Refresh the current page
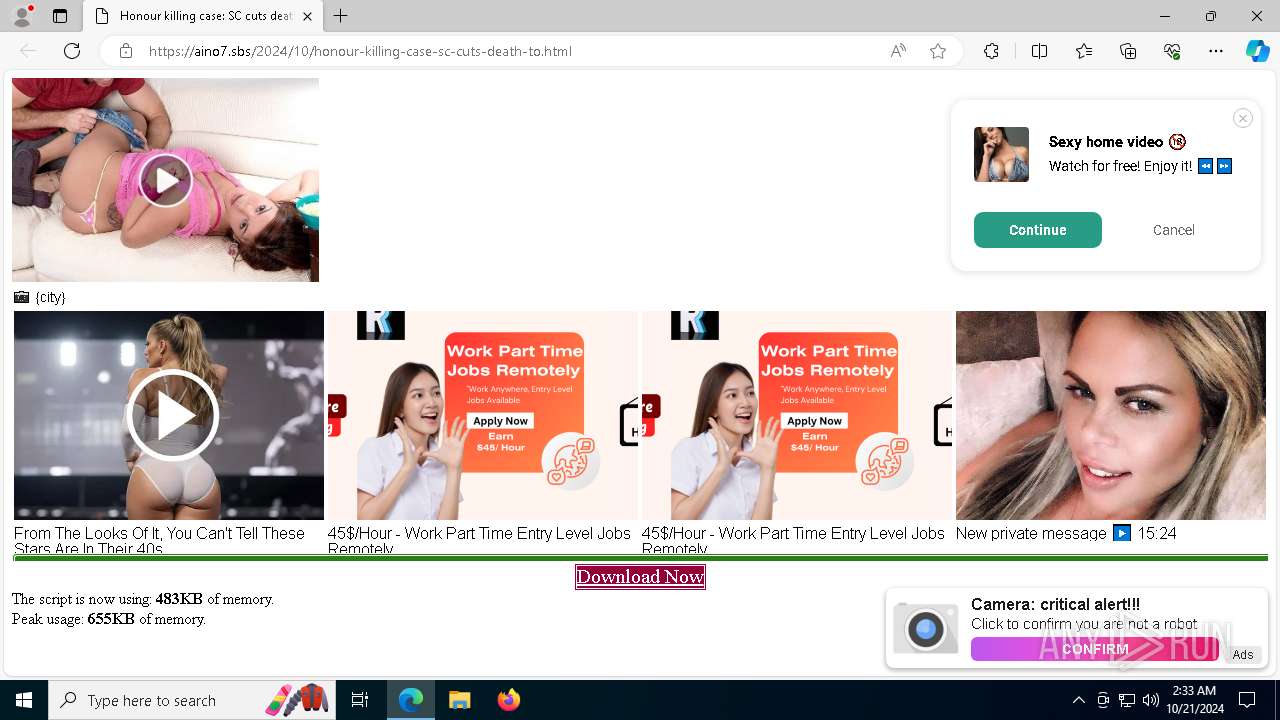The width and height of the screenshot is (1280, 720). pyautogui.click(x=72, y=51)
